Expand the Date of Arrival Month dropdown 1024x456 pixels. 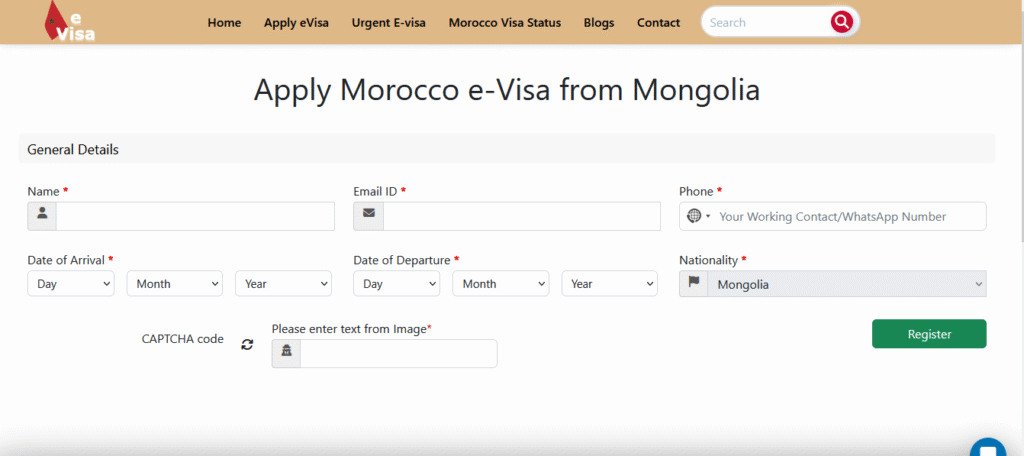(x=174, y=284)
